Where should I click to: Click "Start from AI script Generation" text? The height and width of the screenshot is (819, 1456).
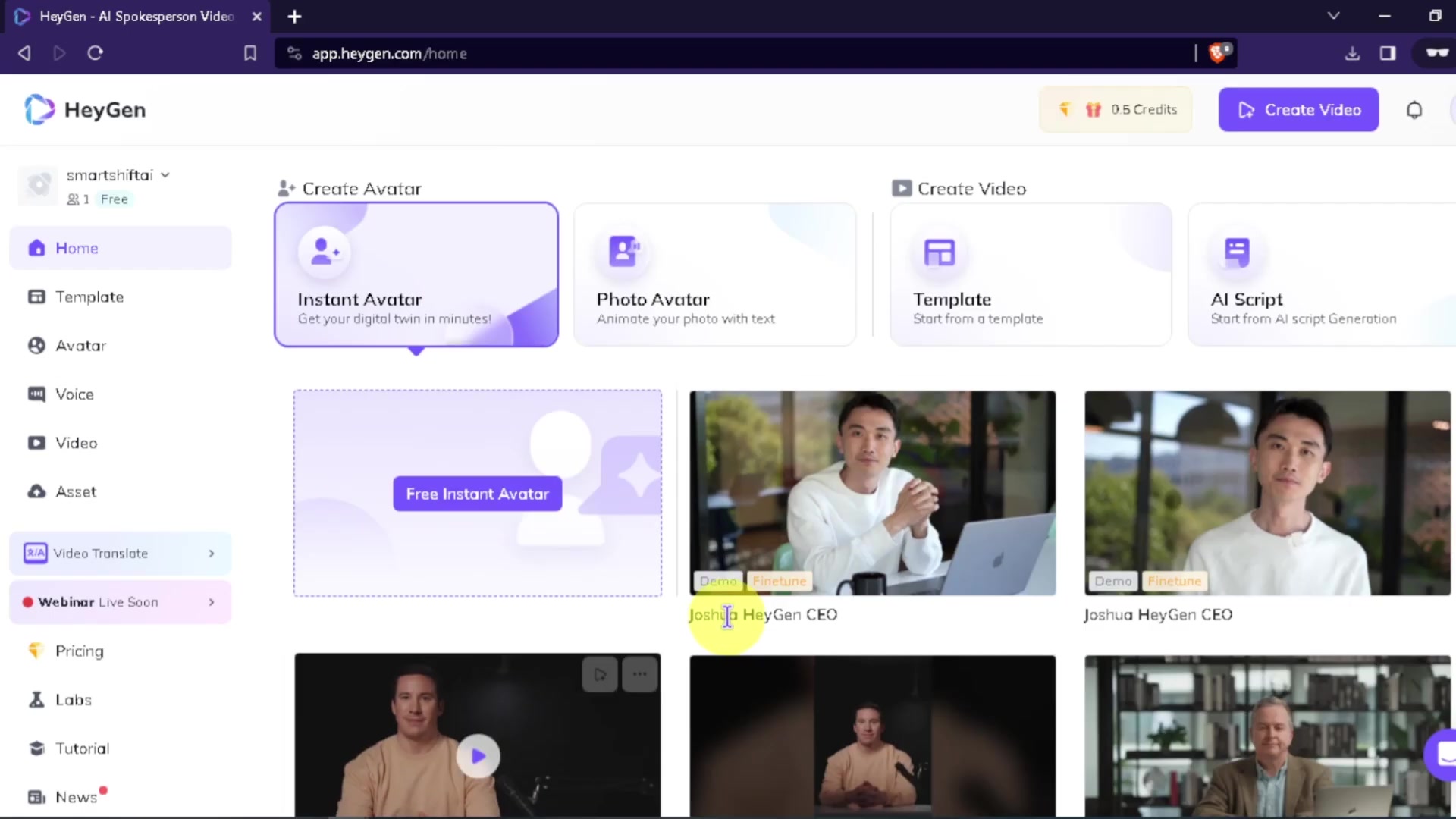tap(1303, 319)
